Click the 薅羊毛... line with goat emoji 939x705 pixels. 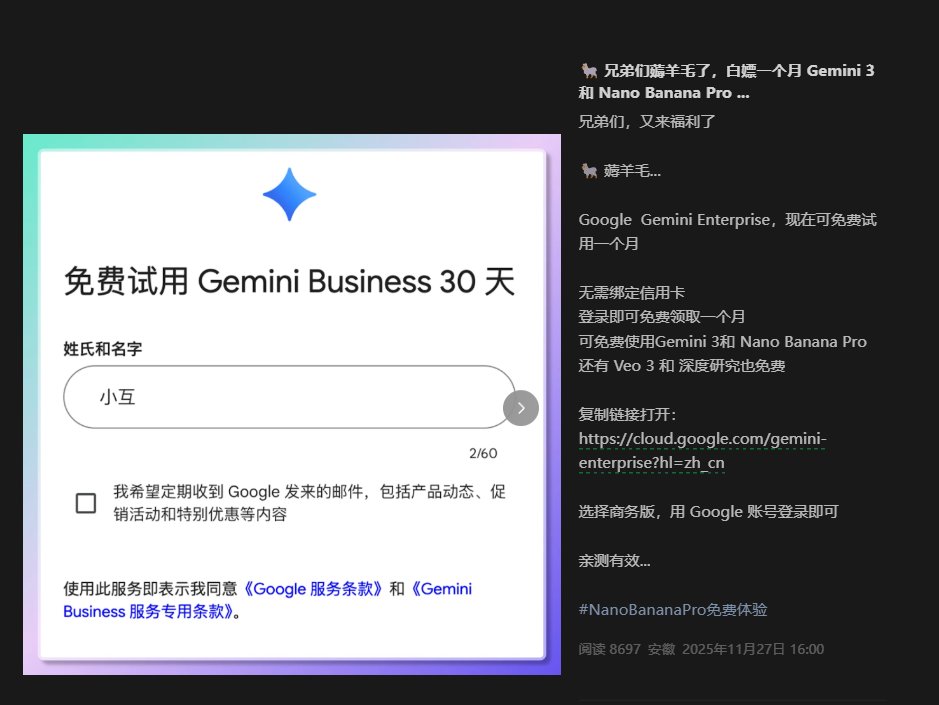[x=620, y=171]
